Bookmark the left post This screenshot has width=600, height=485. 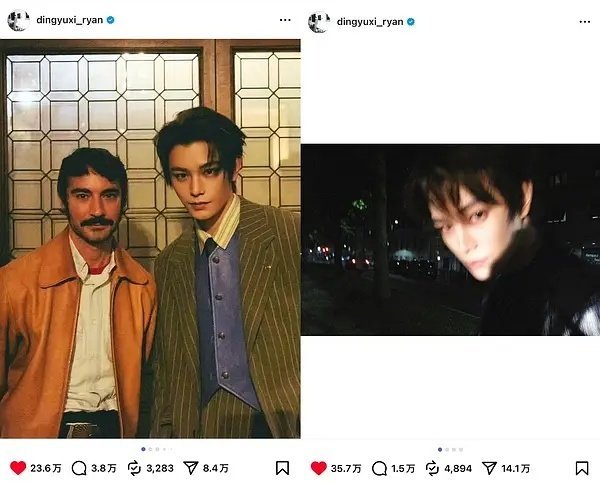282,468
